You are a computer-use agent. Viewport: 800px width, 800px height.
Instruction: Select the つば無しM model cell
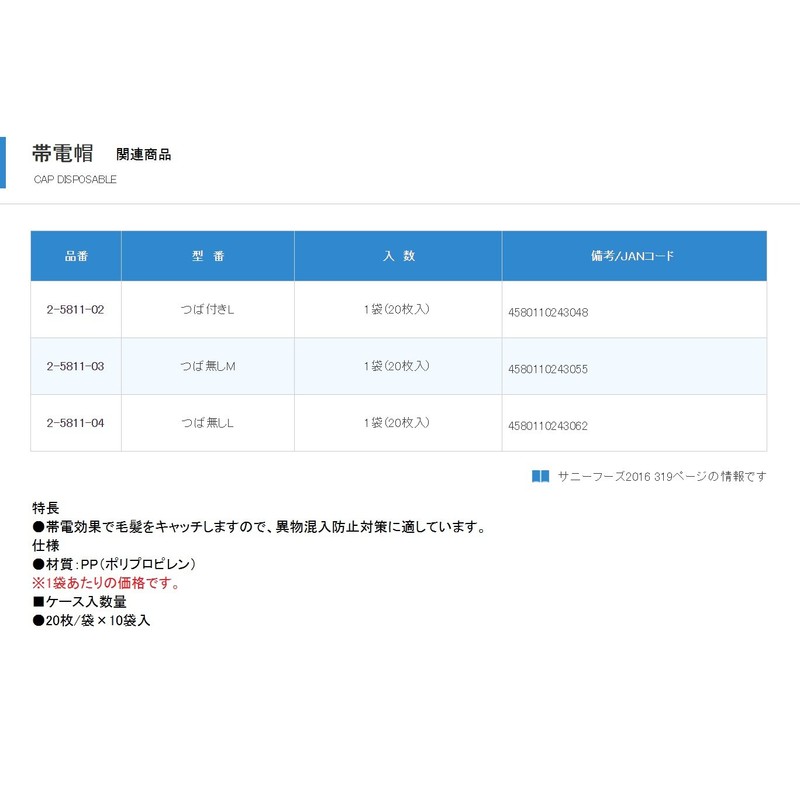click(x=207, y=367)
